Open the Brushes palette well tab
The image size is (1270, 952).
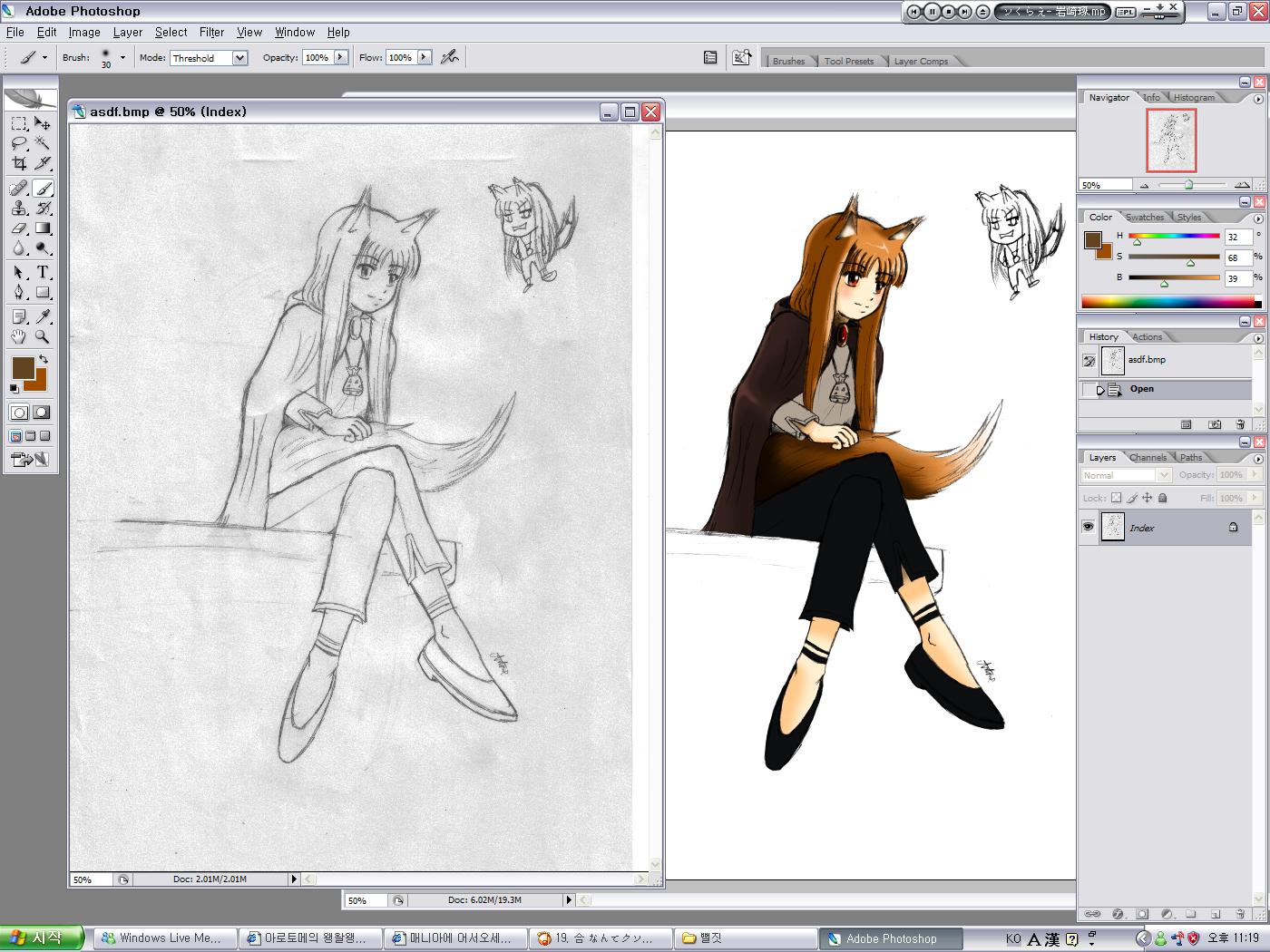pos(788,61)
